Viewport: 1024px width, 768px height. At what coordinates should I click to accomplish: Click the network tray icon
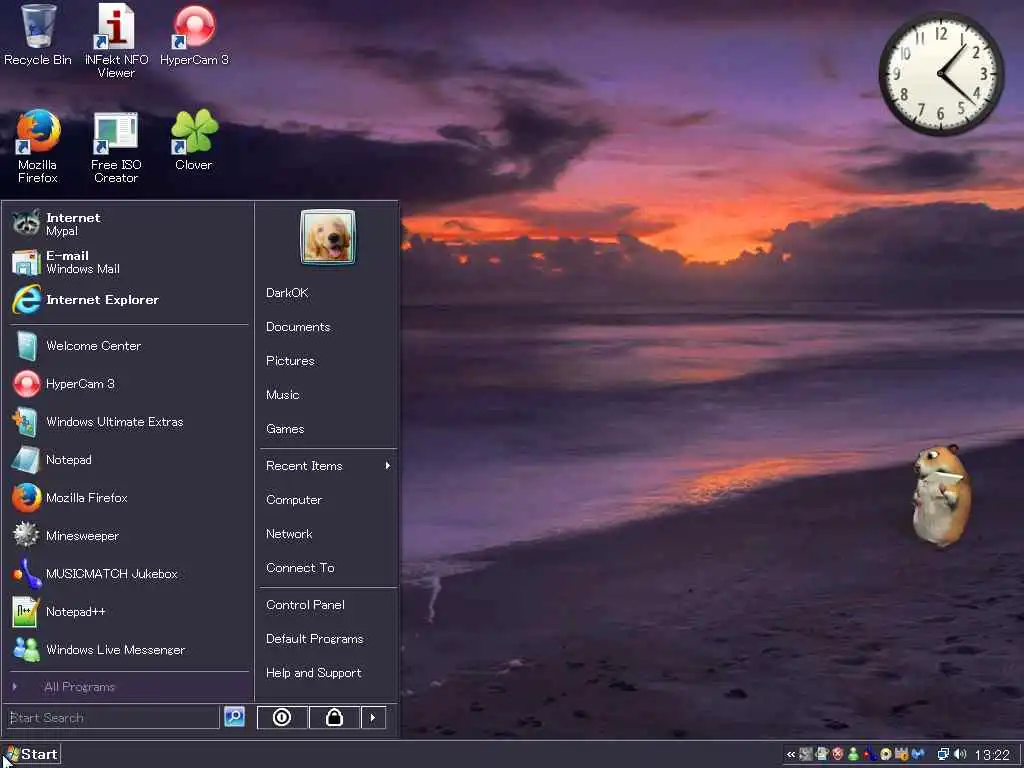[x=943, y=754]
